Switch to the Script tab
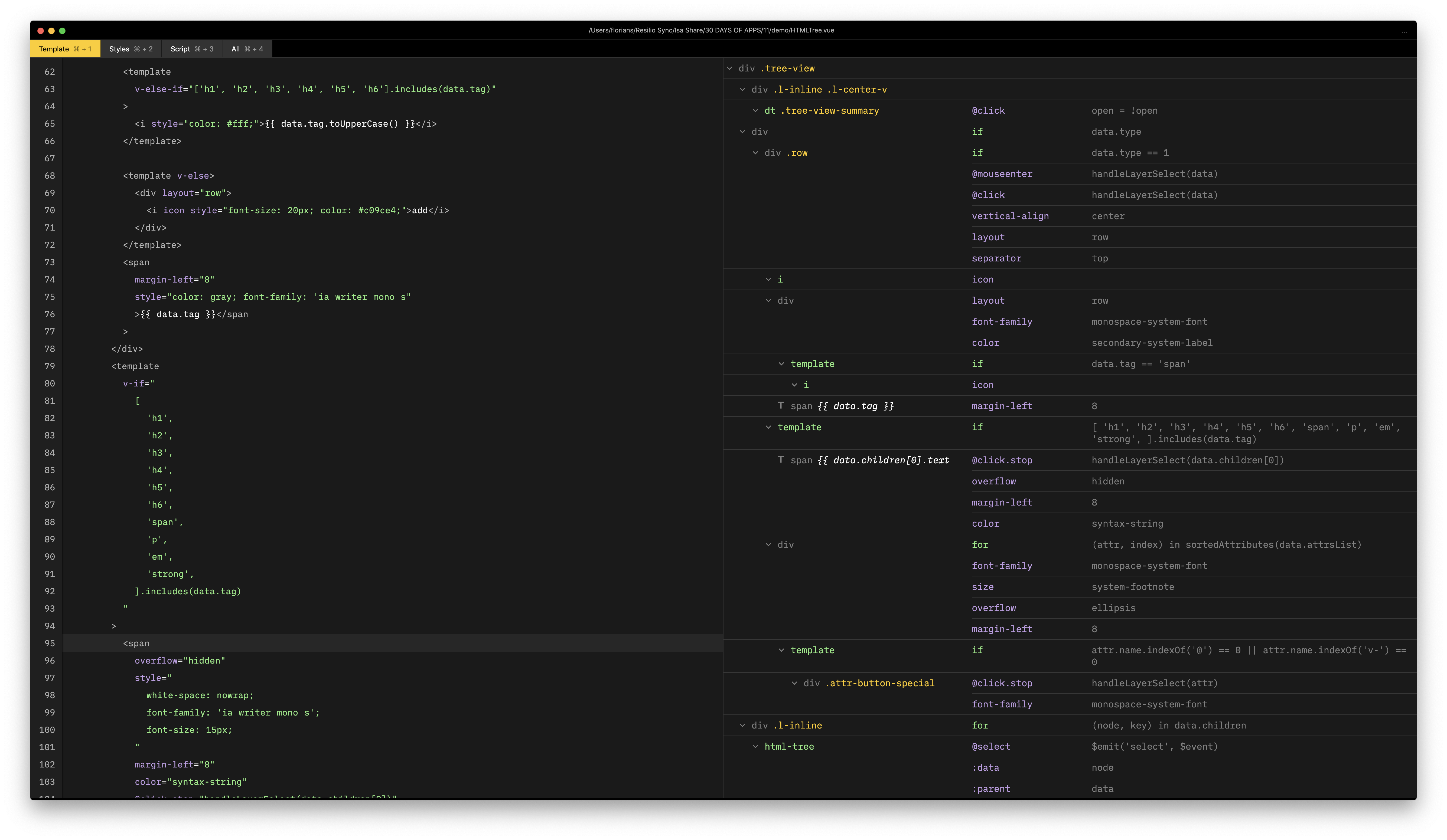1447x840 pixels. pyautogui.click(x=192, y=49)
